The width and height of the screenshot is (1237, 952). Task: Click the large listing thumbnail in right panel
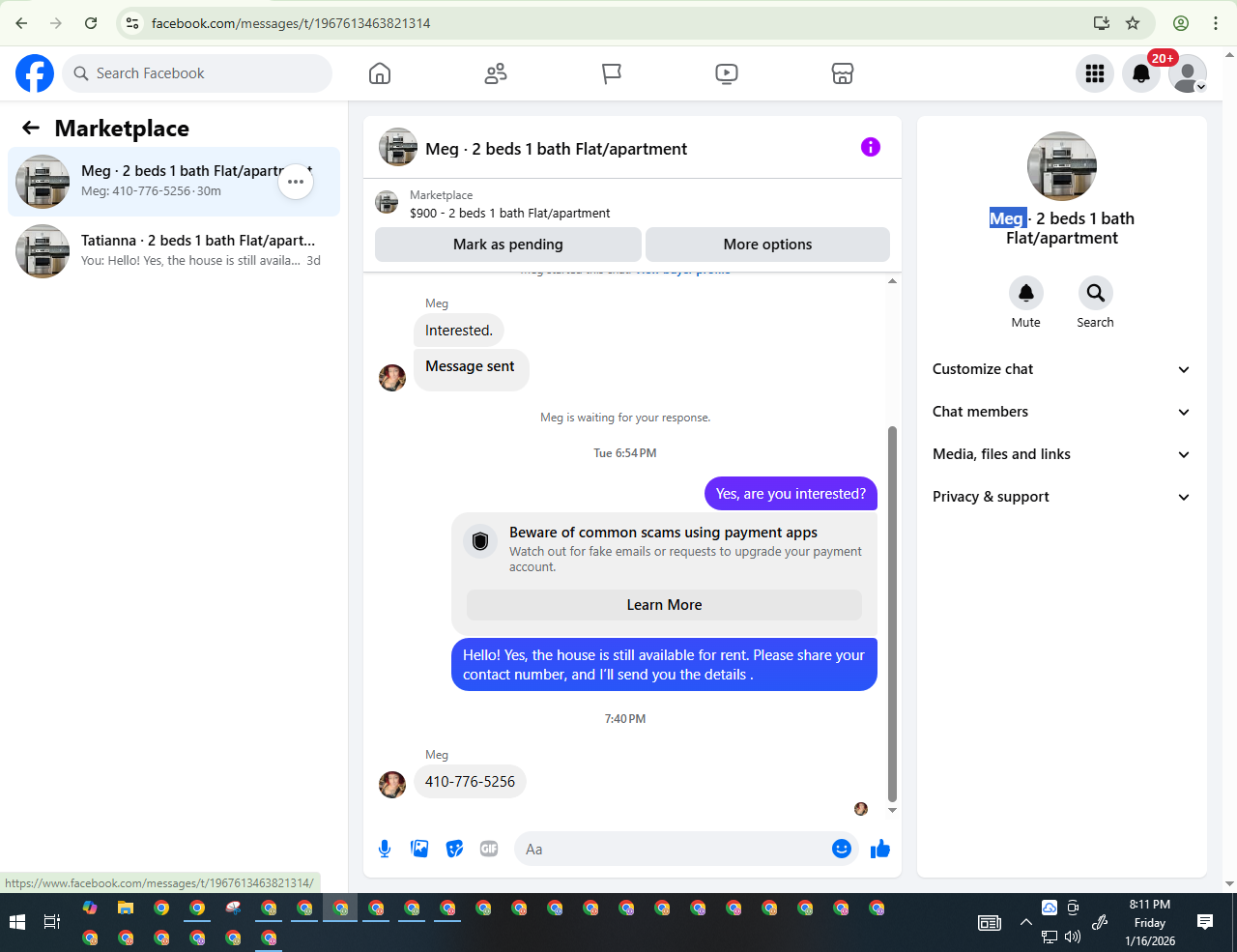point(1062,166)
